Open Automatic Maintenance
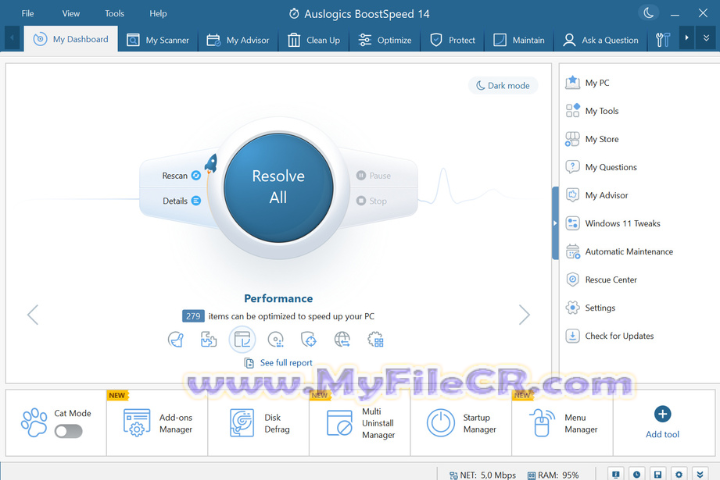This screenshot has height=480, width=720. tap(619, 251)
